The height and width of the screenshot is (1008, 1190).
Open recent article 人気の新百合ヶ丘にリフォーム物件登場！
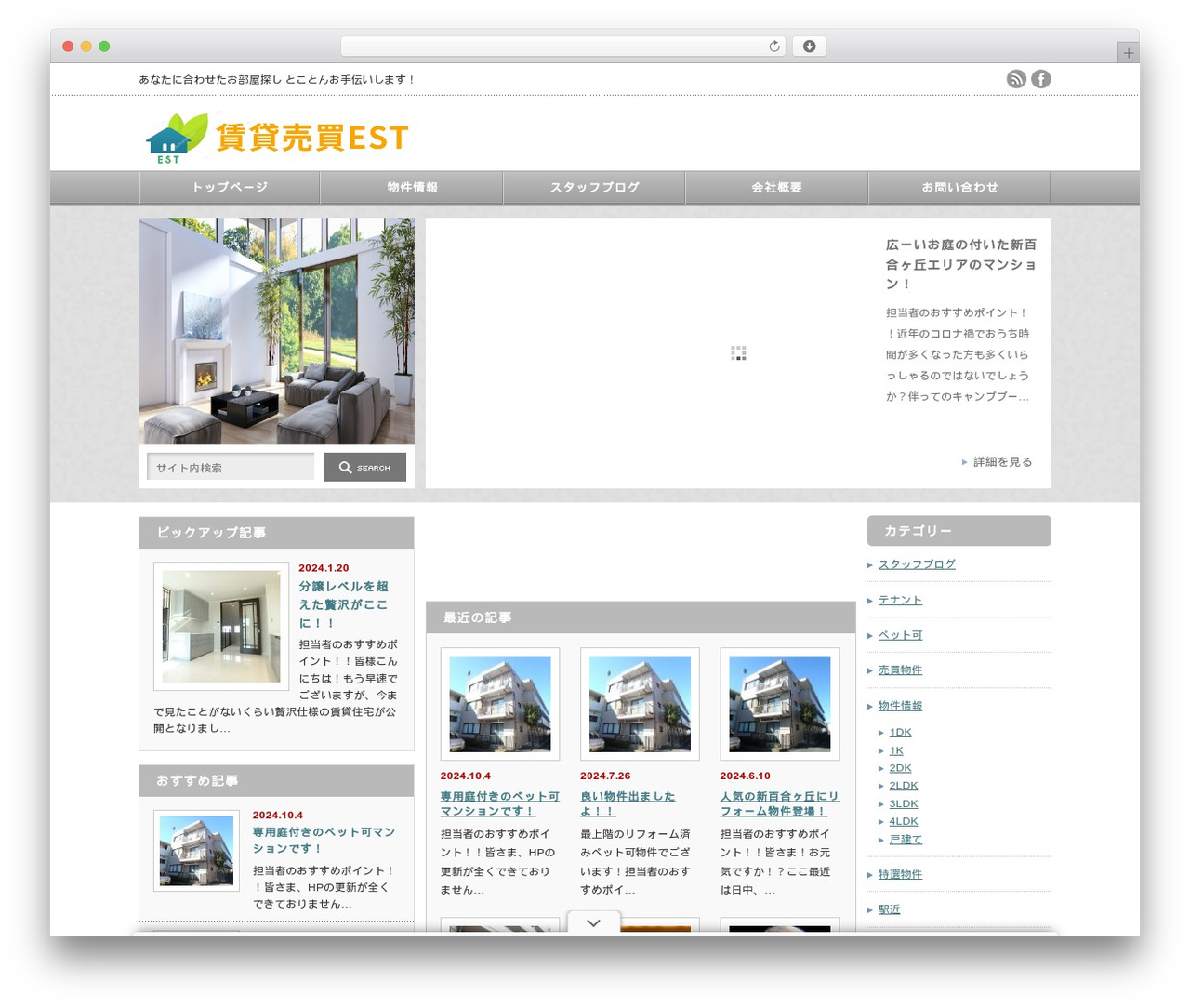(x=779, y=803)
